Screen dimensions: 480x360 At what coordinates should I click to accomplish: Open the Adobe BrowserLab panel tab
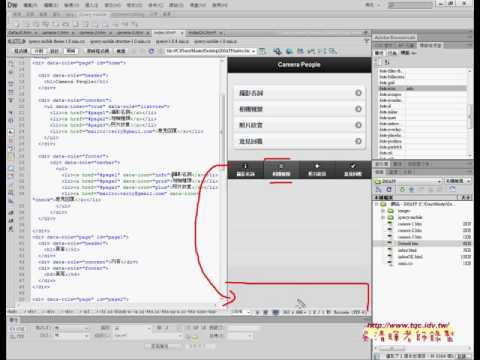coord(395,37)
